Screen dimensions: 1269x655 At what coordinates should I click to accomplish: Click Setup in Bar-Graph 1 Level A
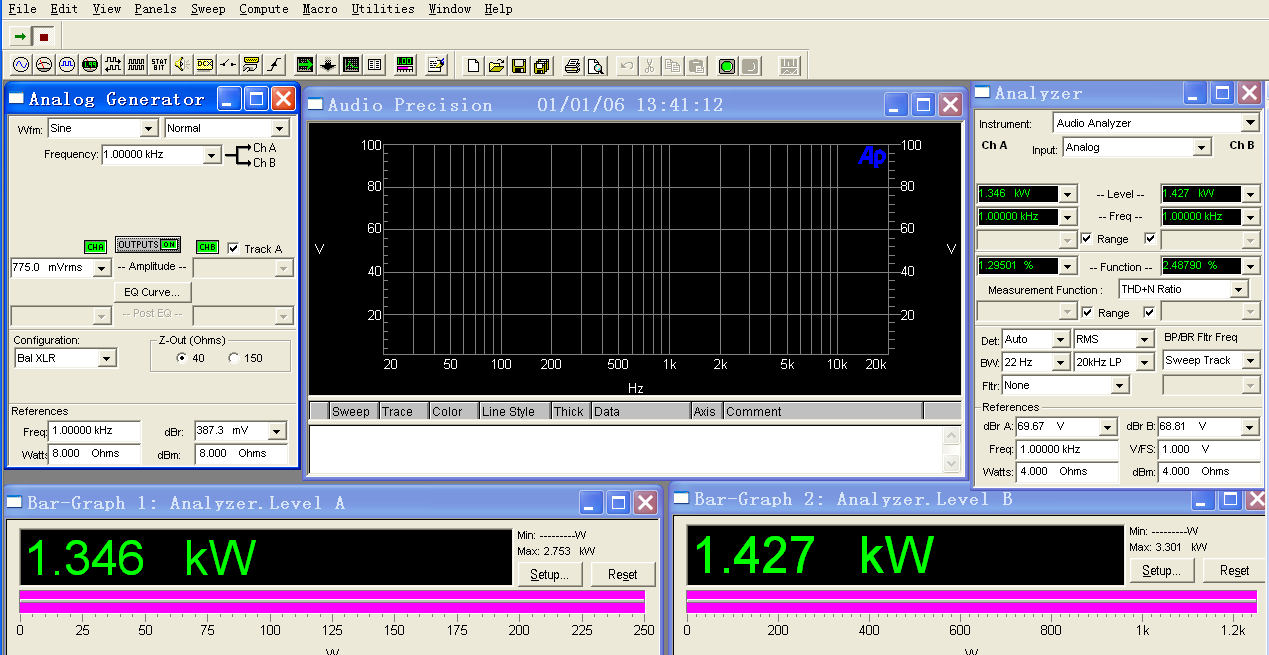click(549, 574)
